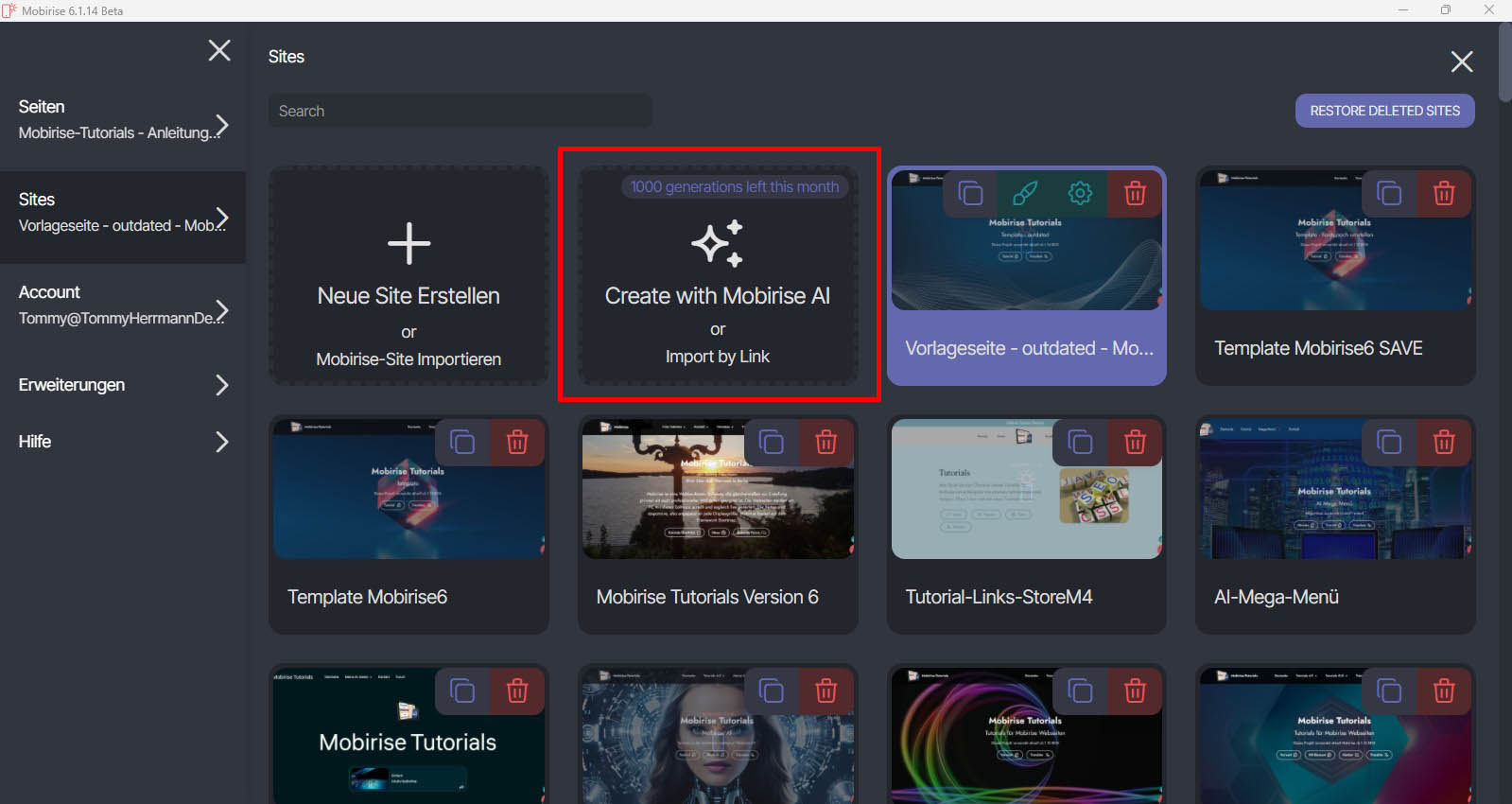Duplicate the Template Mobirise6 SAVE site
Screen dimensions: 1512x804
click(x=1388, y=194)
